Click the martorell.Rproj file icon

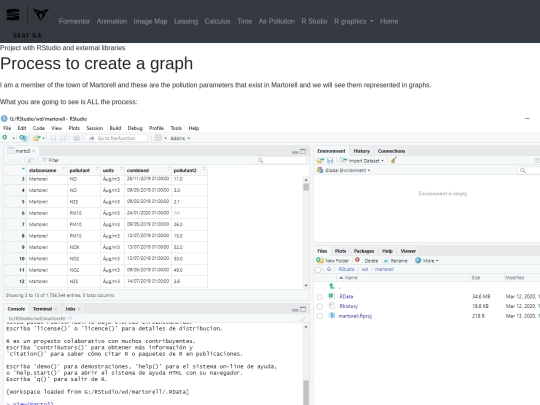[332, 315]
